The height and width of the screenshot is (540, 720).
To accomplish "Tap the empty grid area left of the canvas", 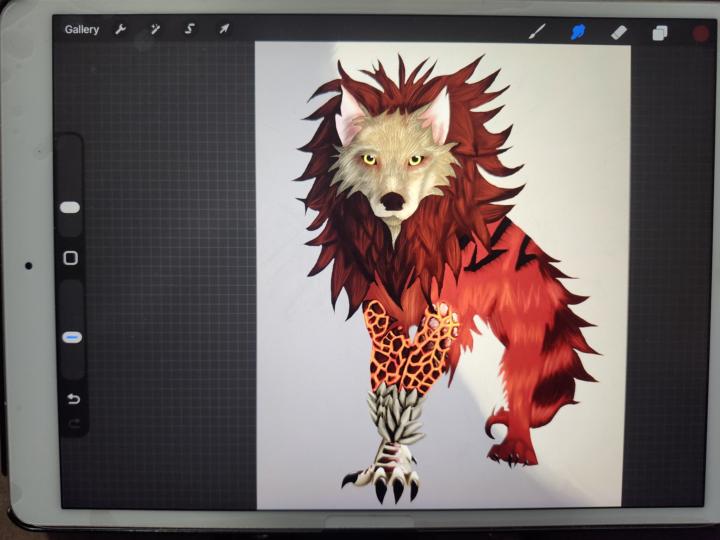I will coord(170,300).
